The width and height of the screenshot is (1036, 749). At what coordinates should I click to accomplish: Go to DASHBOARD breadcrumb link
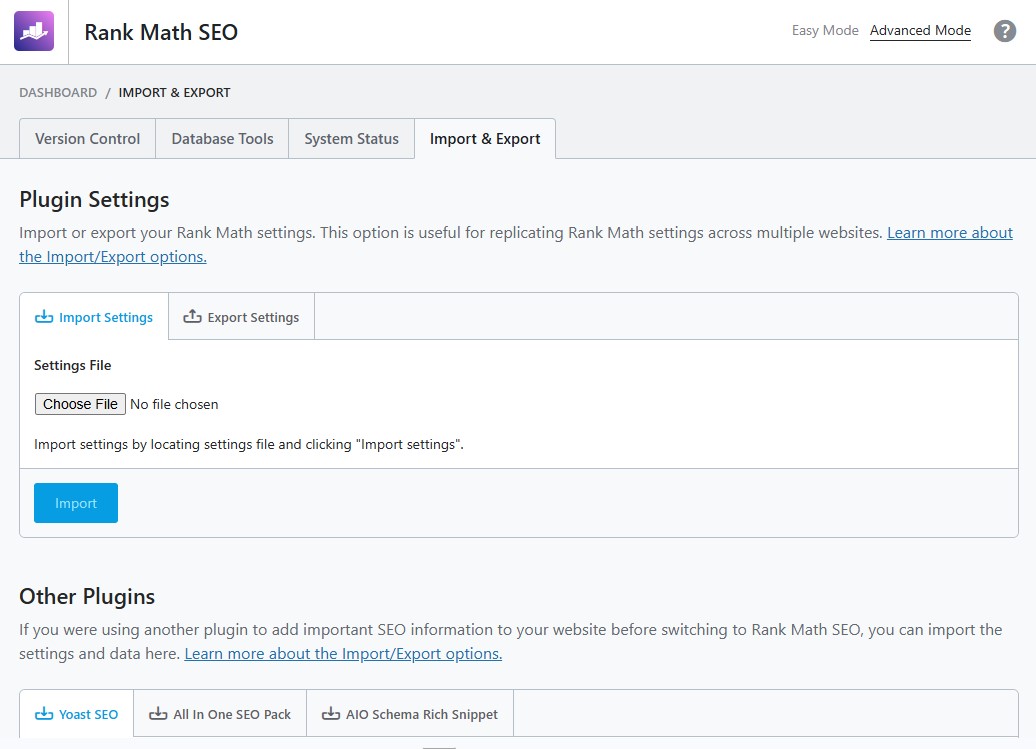pos(58,92)
